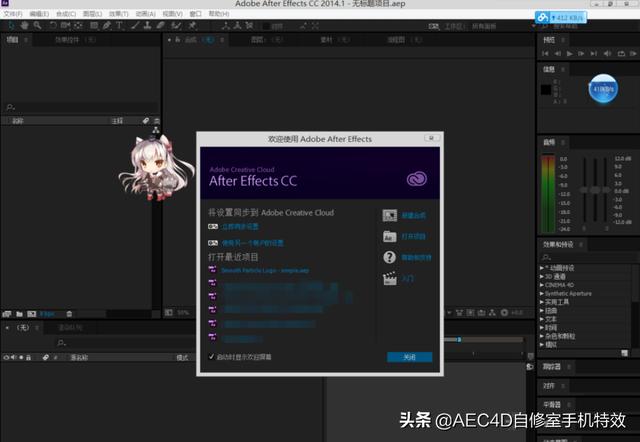
Task: Uncheck show welcome screen at startup checkbox
Action: click(211, 357)
